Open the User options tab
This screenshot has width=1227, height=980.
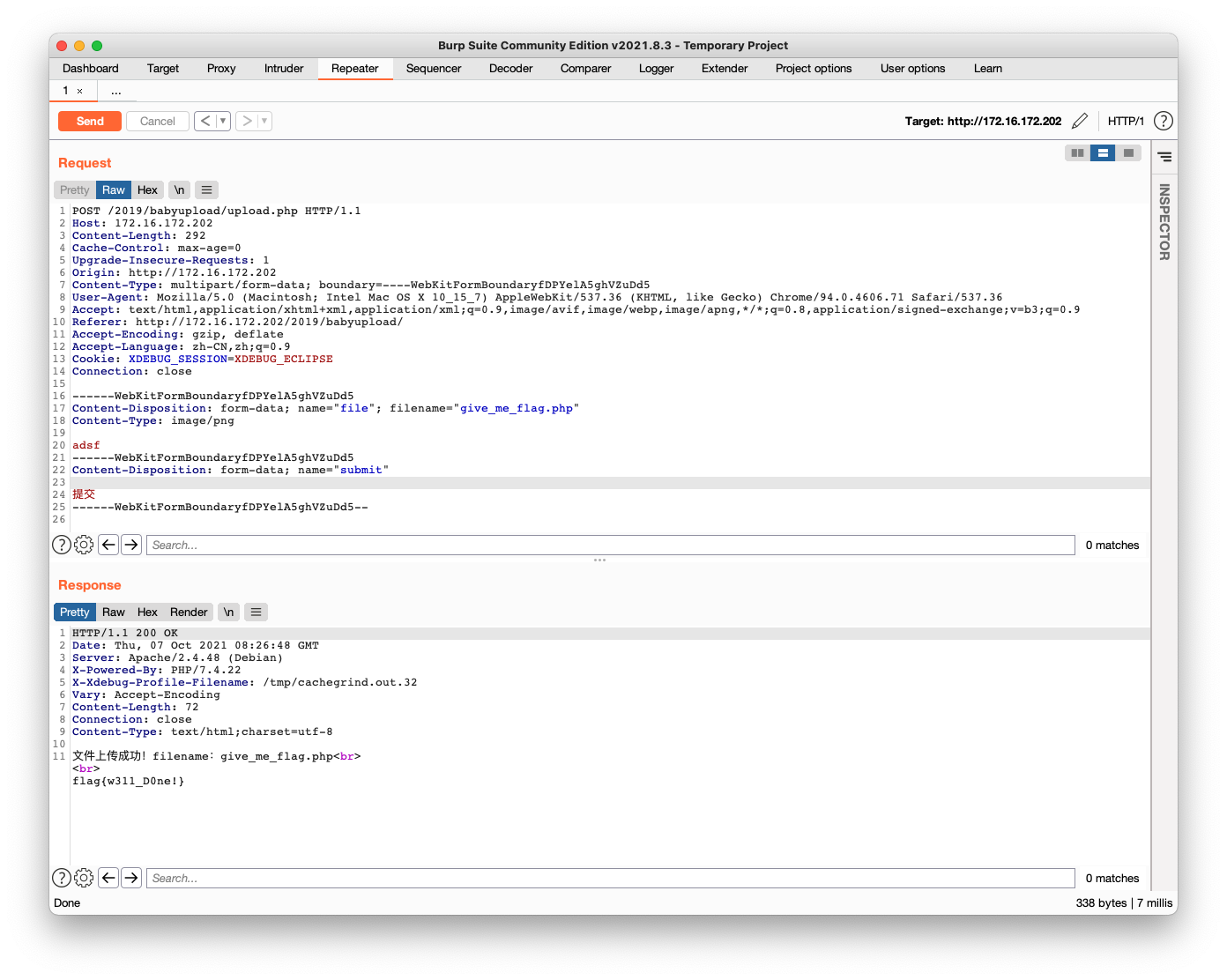pos(912,69)
